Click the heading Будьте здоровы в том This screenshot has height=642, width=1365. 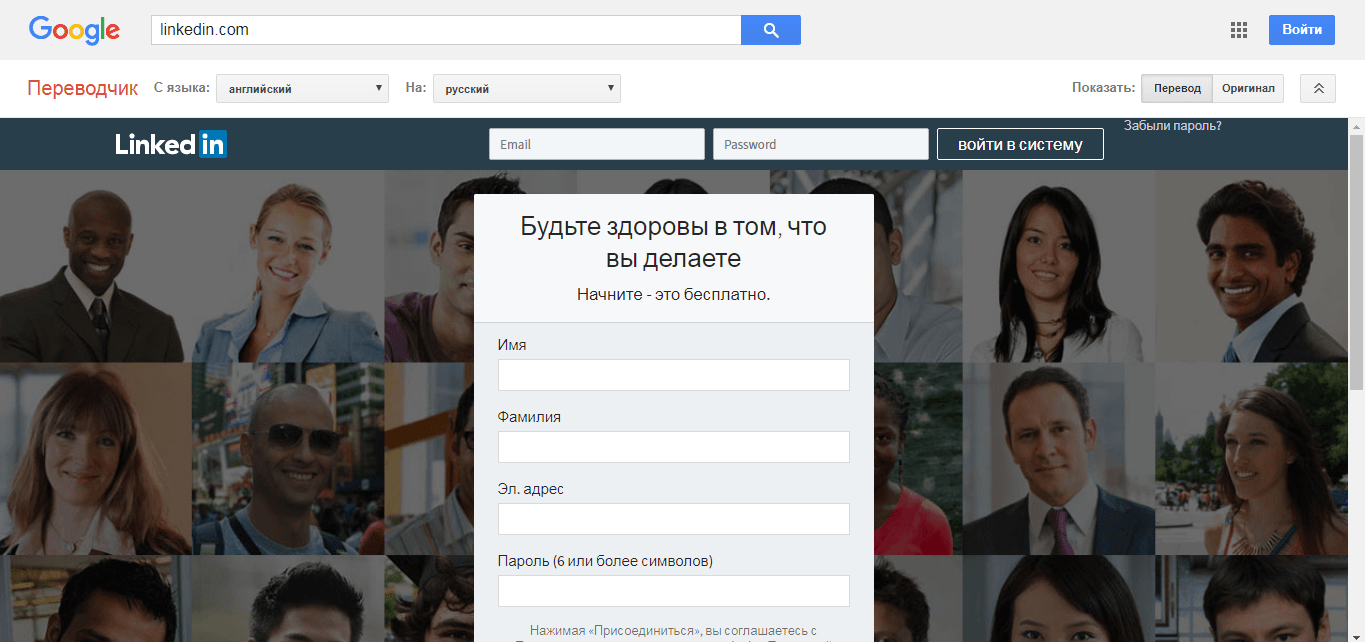click(x=674, y=242)
